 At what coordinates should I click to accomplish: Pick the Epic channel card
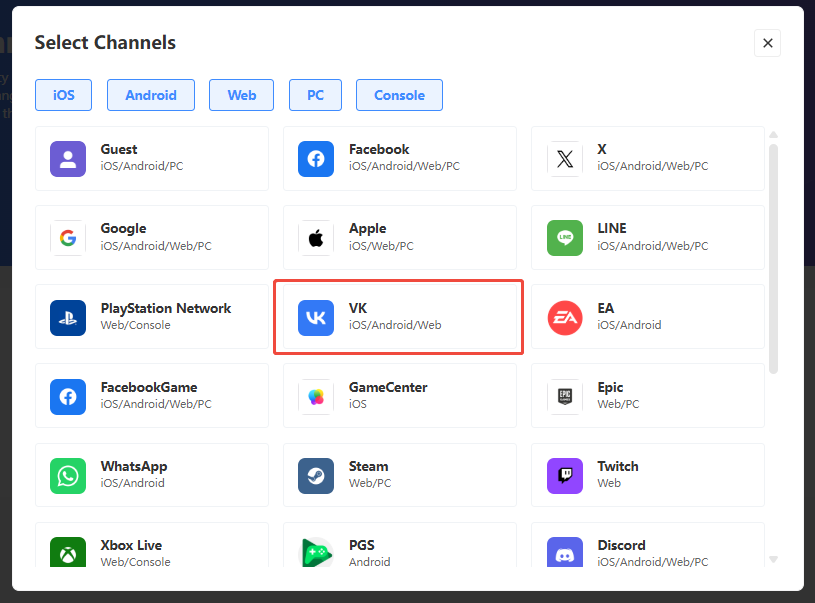(647, 396)
